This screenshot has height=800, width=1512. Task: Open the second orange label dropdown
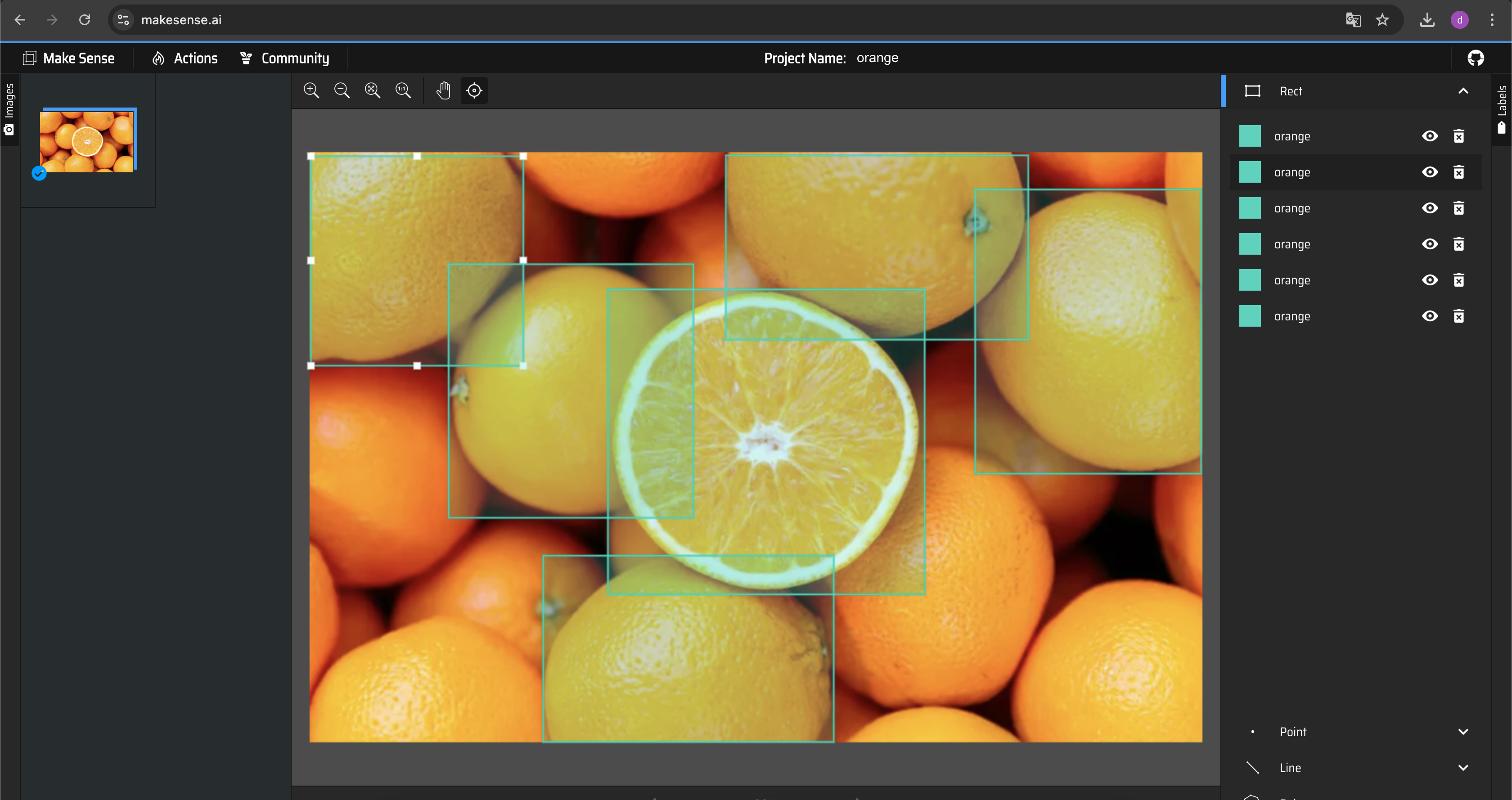(1292, 172)
